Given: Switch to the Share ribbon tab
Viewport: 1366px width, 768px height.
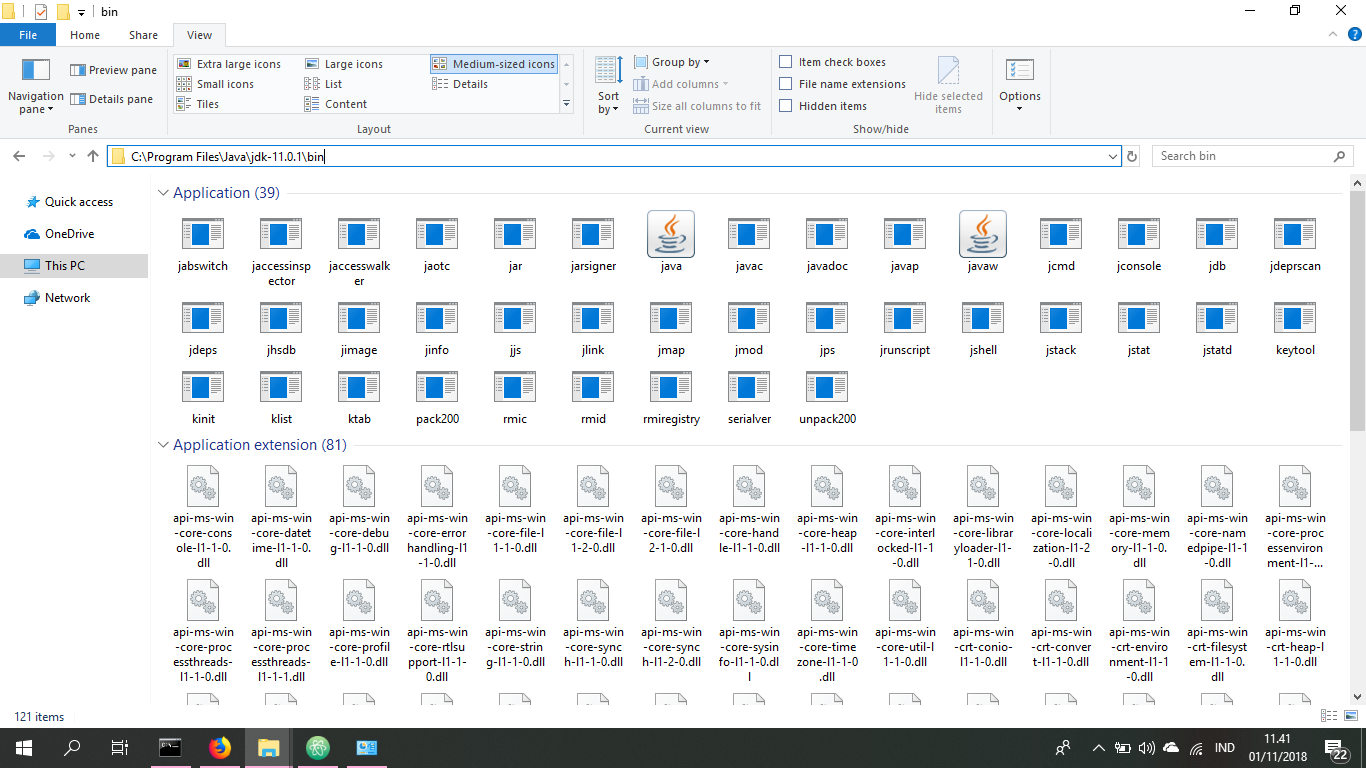Looking at the screenshot, I should click(143, 35).
